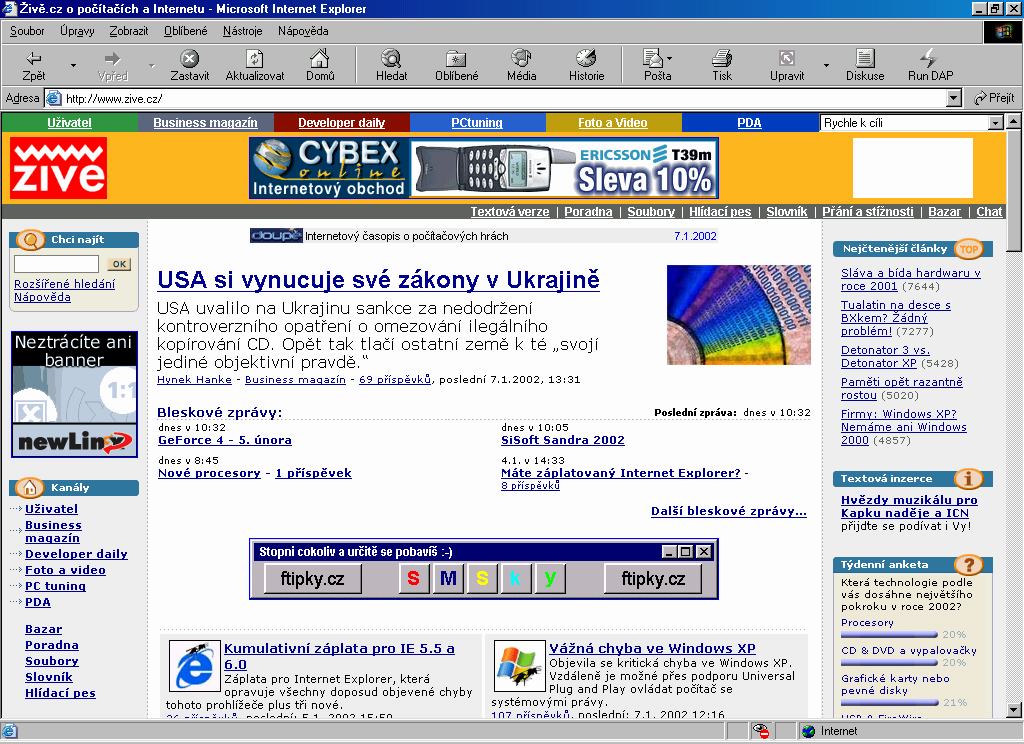
Task: Click the doupě magazine logo
Action: tap(276, 236)
